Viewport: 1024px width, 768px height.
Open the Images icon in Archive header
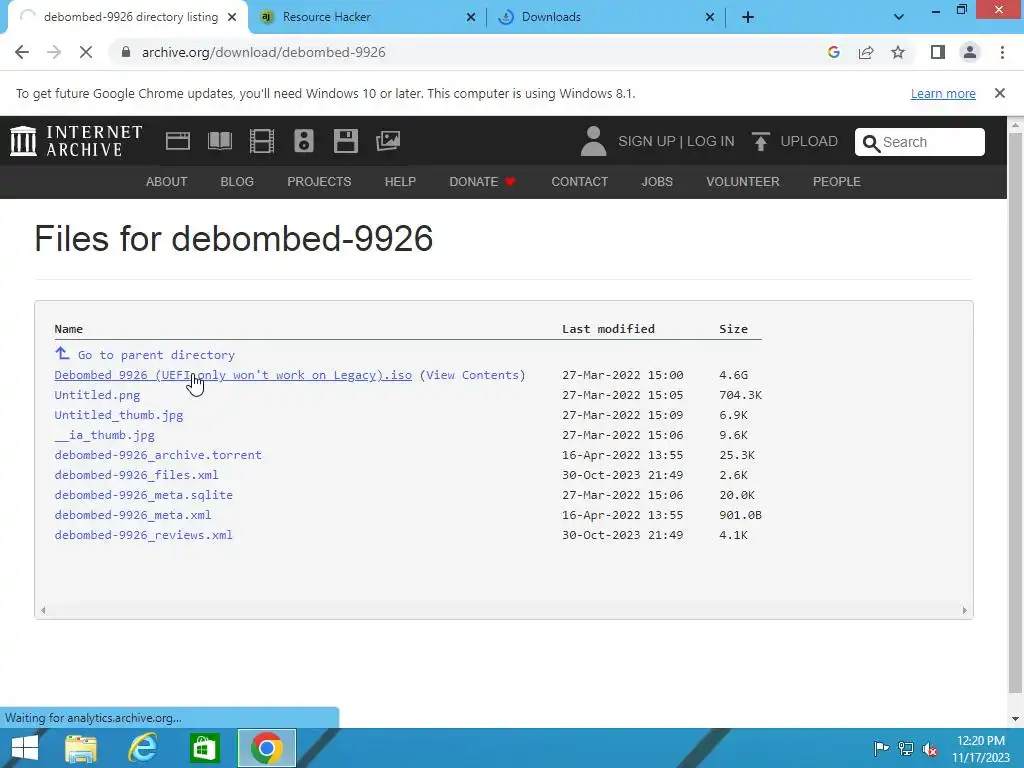(388, 141)
